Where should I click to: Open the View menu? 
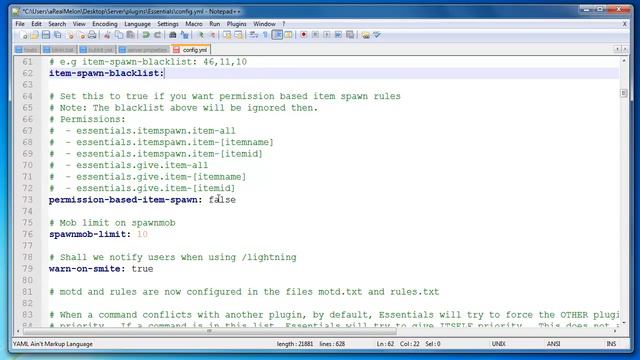pos(79,24)
